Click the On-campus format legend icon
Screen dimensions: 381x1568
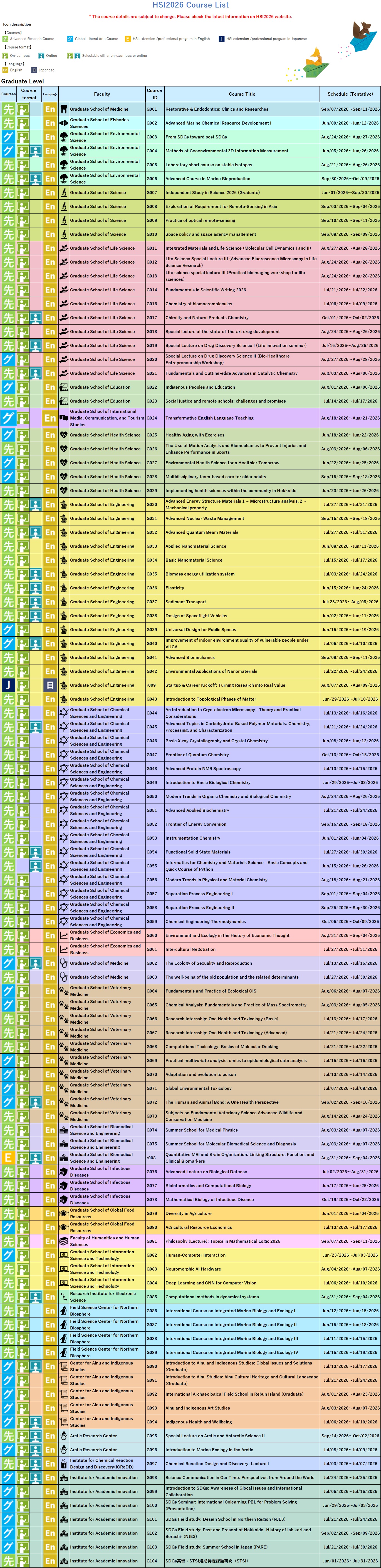click(6, 55)
